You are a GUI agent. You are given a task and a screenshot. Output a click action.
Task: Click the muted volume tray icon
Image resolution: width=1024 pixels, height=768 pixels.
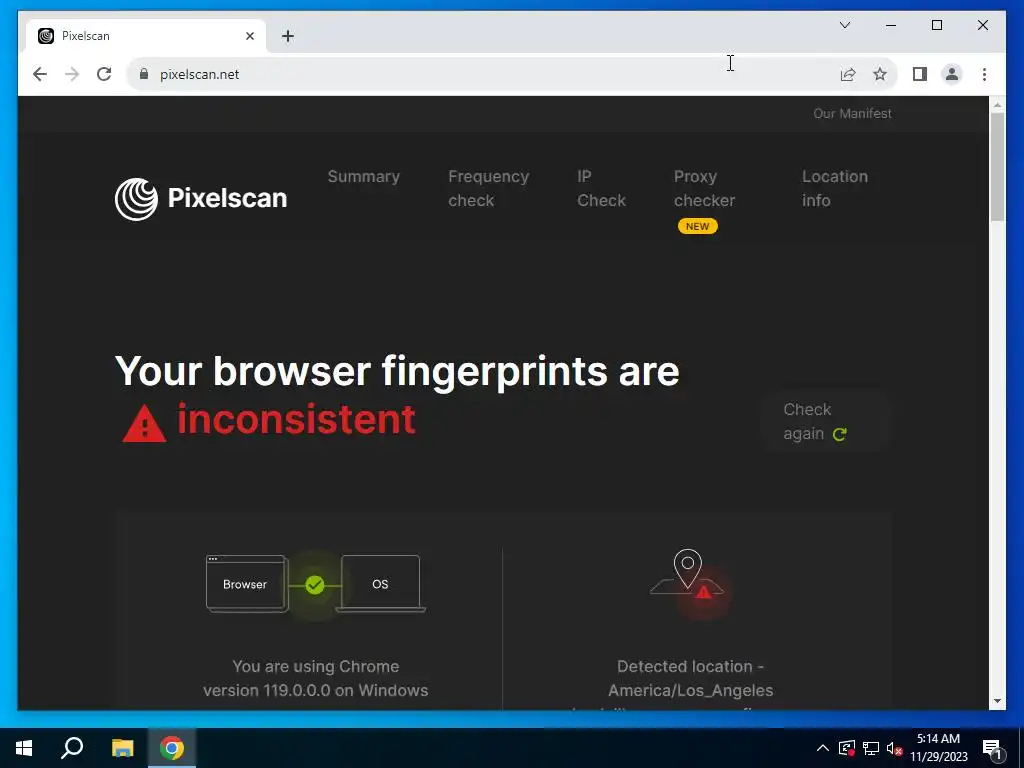click(x=894, y=748)
